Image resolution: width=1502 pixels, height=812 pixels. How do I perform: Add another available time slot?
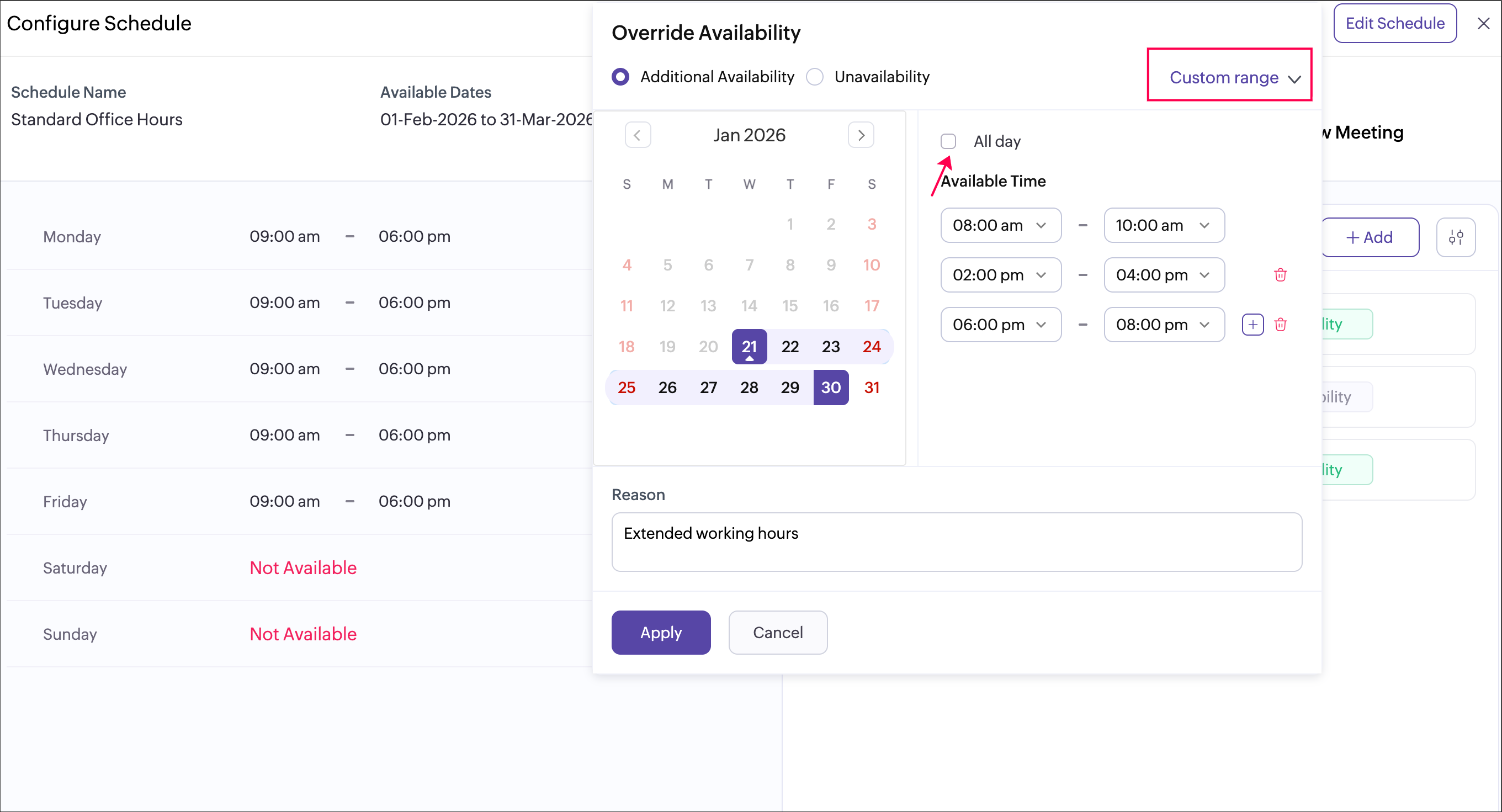[x=1252, y=324]
